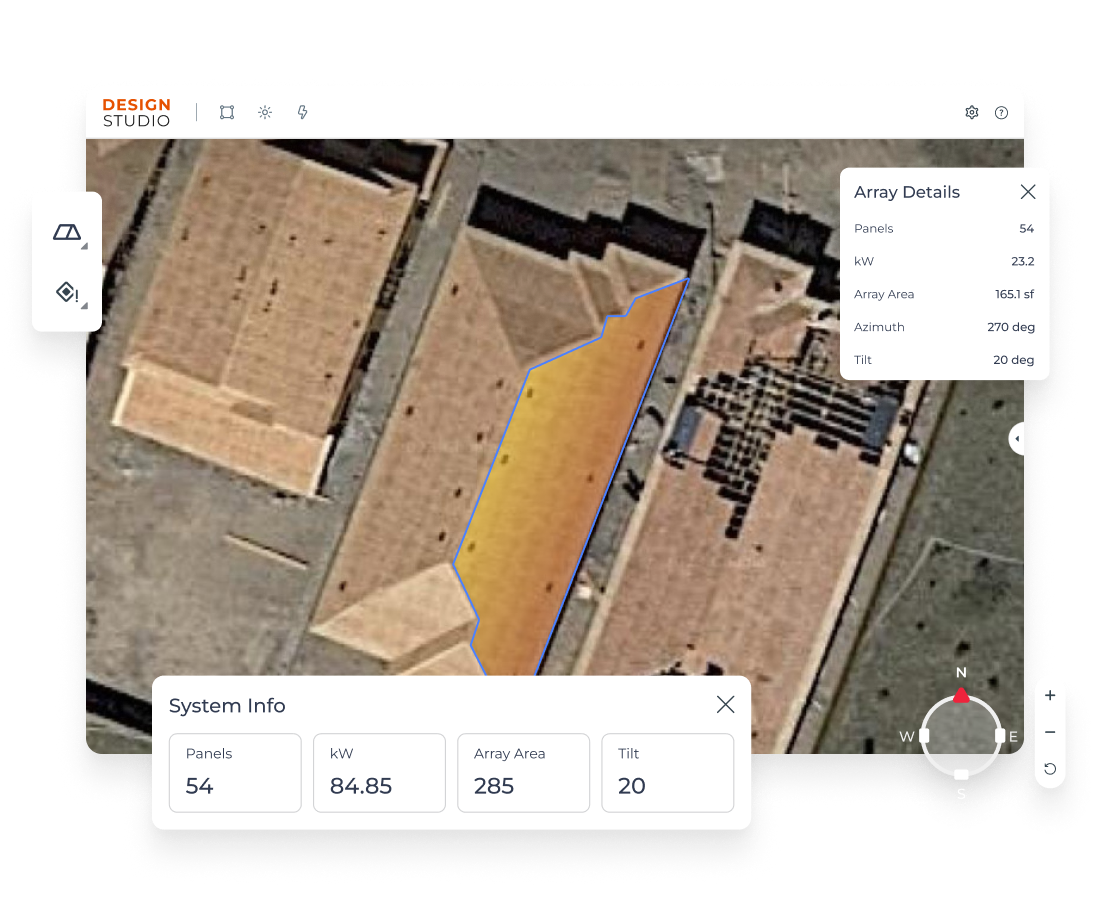Select the obstruction marker tool

click(x=67, y=292)
